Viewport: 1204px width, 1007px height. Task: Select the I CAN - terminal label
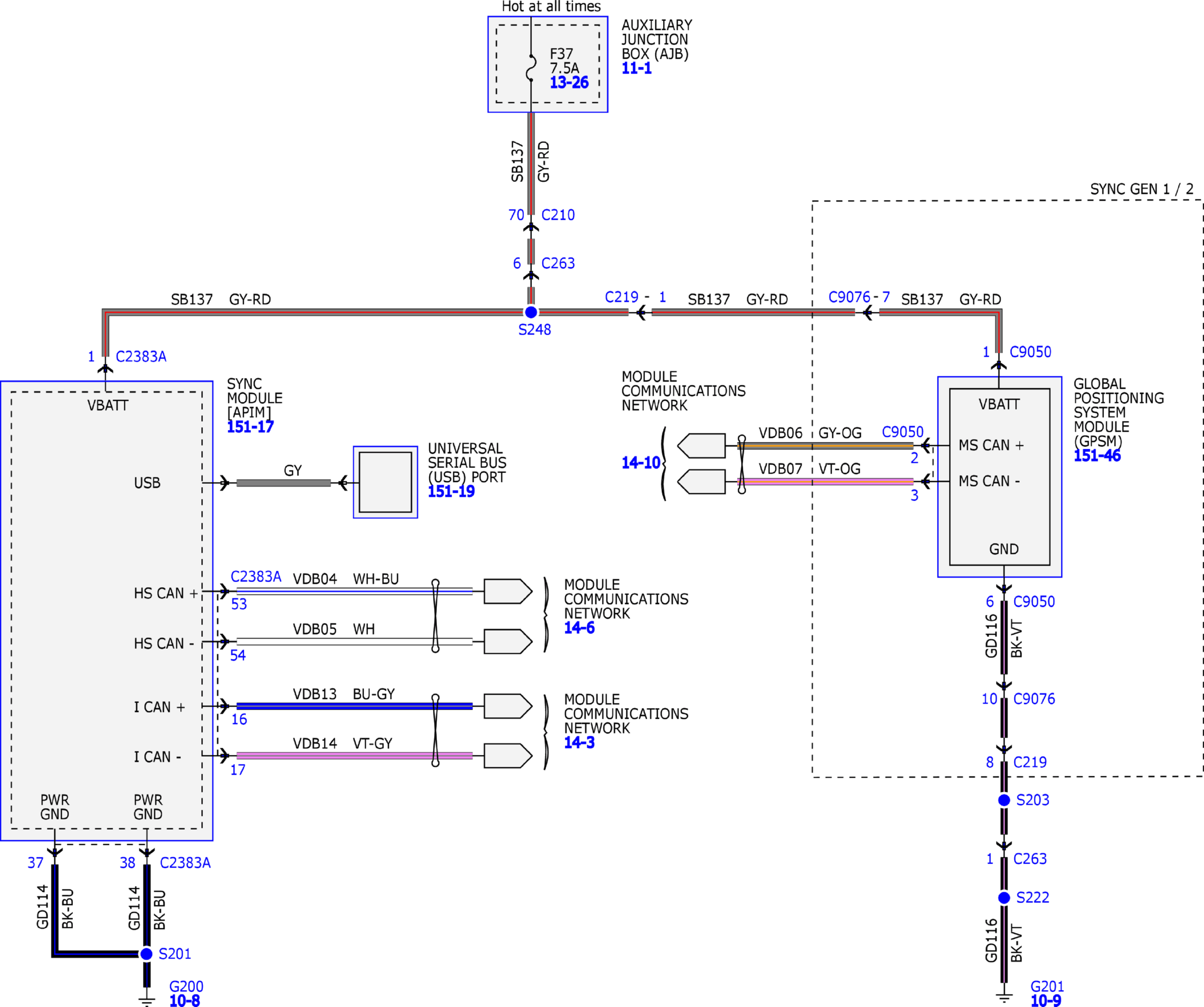(x=158, y=757)
